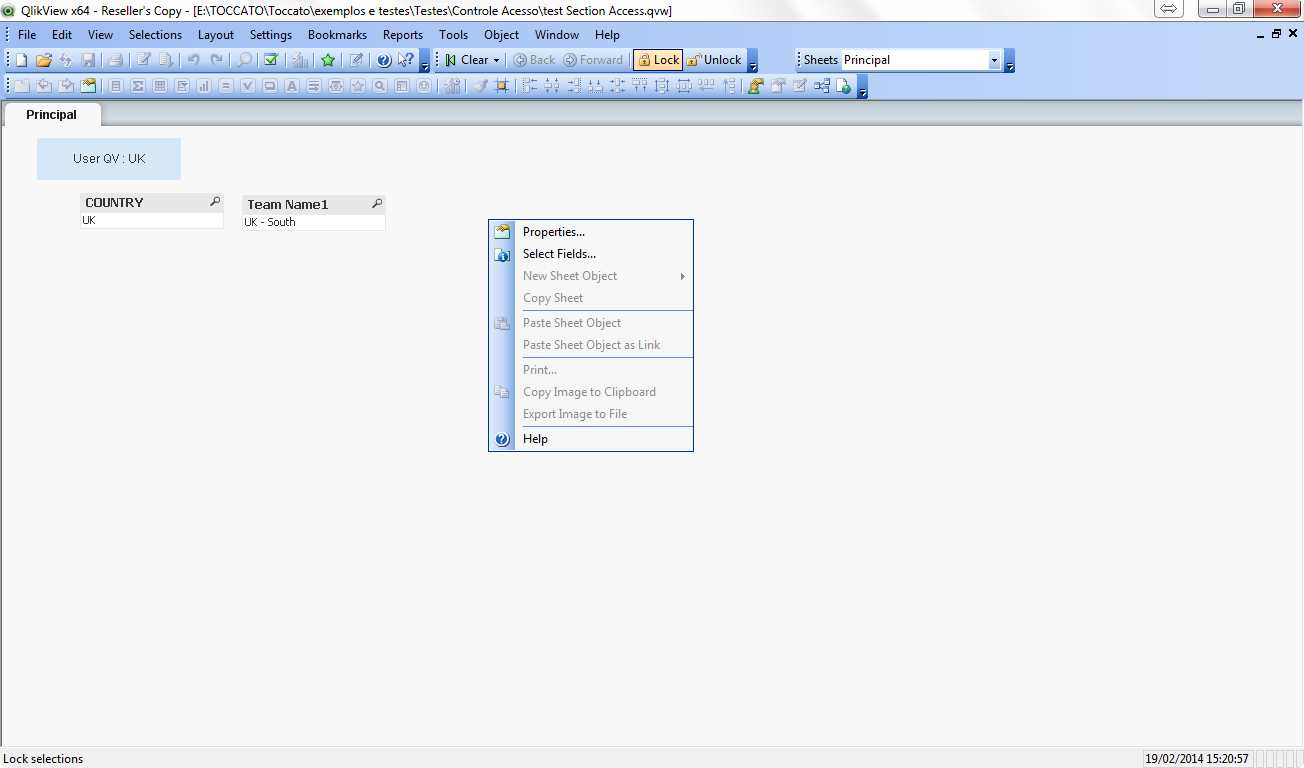
Task: Open toolbar options arrow after Context Help icon
Action: (x=425, y=60)
